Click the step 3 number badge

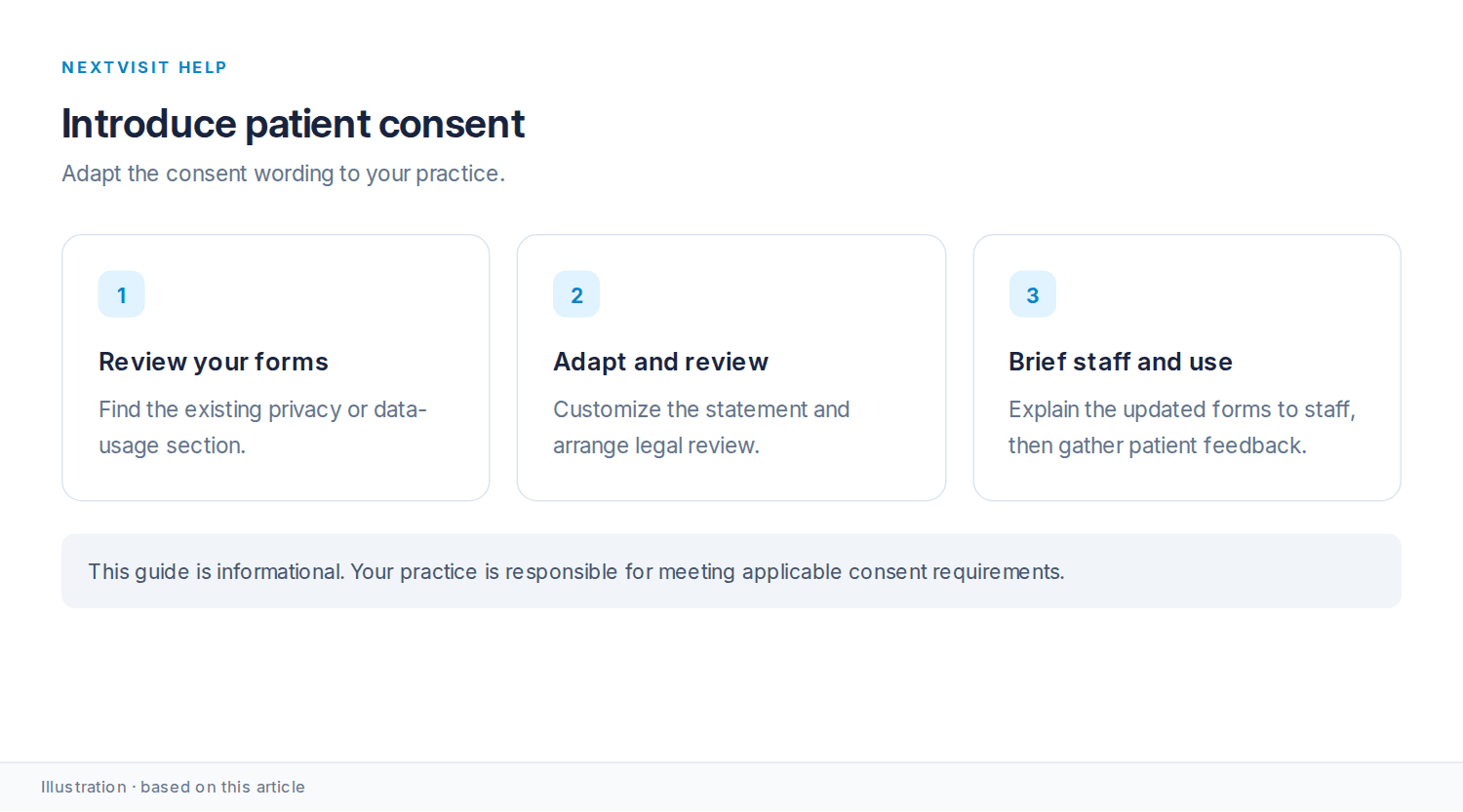click(1033, 294)
